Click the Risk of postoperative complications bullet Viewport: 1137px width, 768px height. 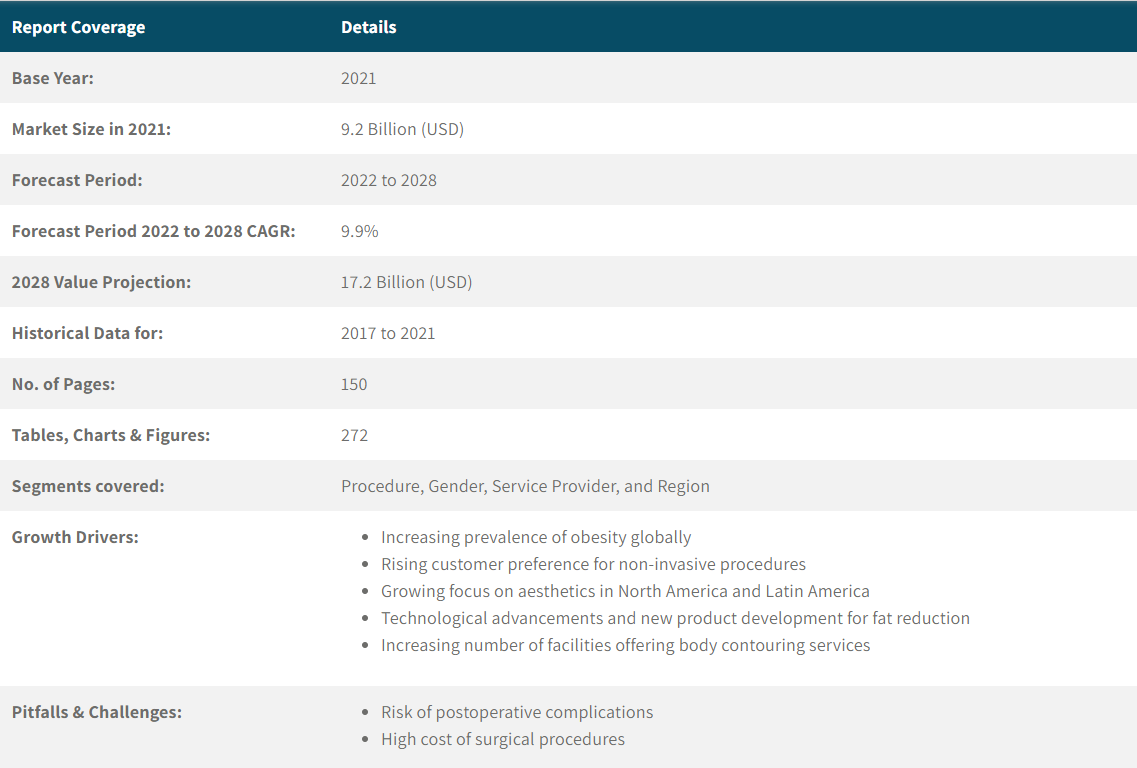(517, 712)
